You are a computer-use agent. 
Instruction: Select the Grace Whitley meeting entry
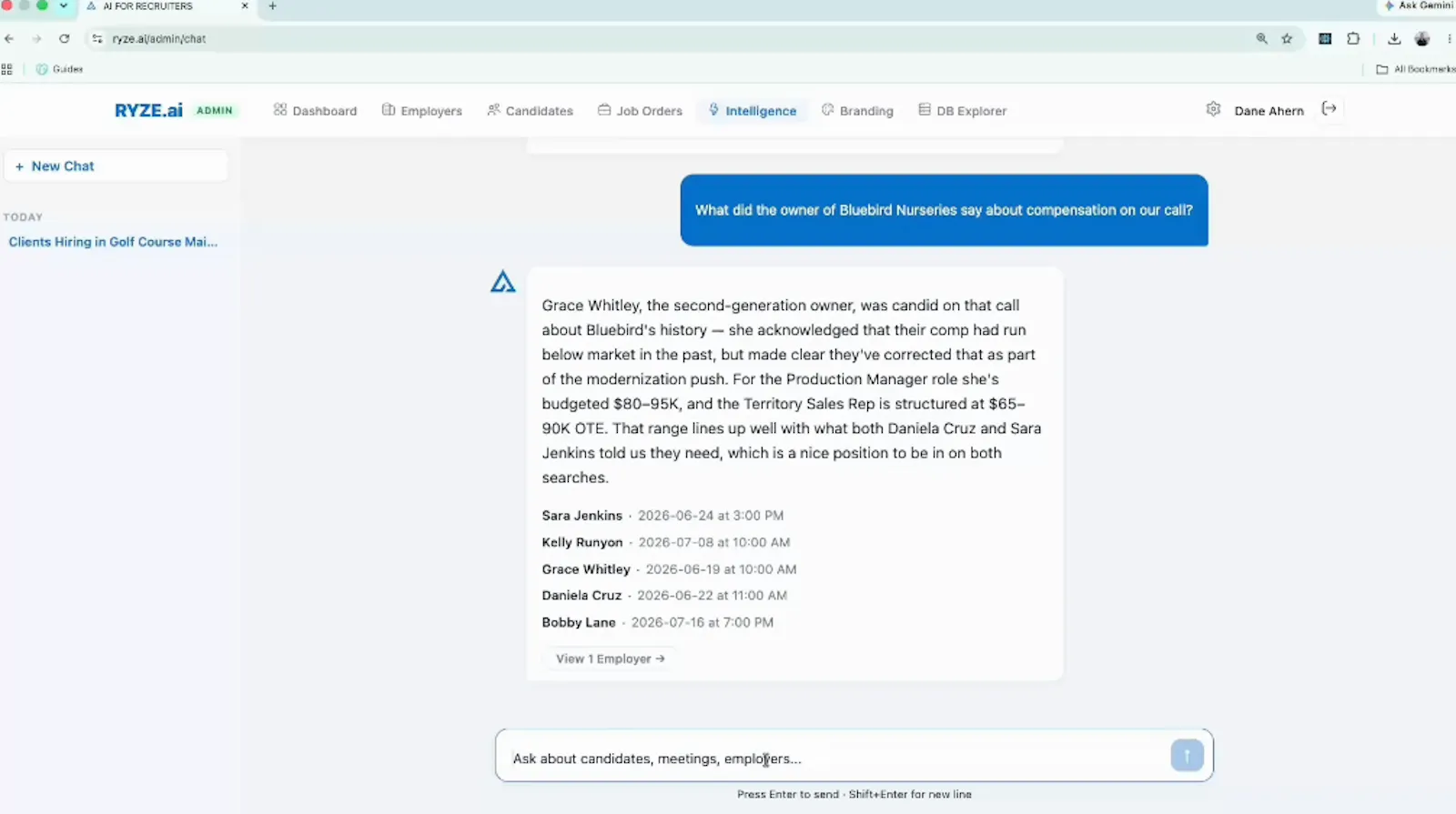coord(669,569)
